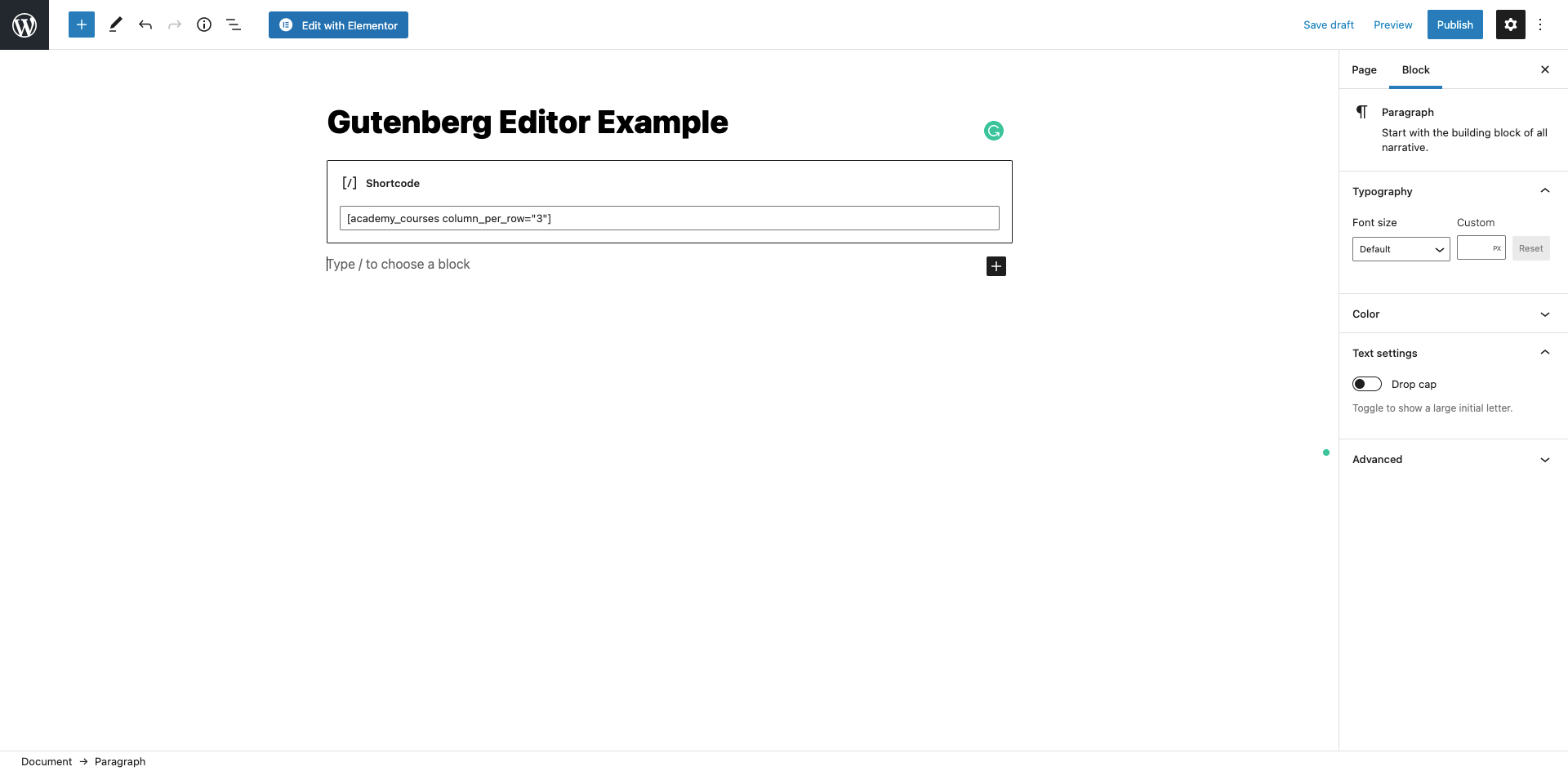This screenshot has height=771, width=1568.
Task: Click the WordPress logo
Action: pos(24,25)
